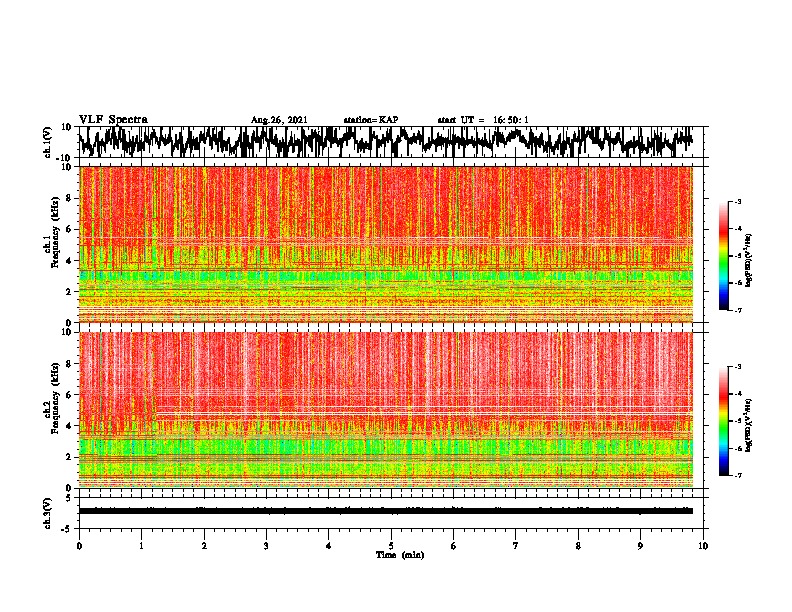Click the ch.3 black voltage trace
This screenshot has height=612, width=792.
(x=386, y=511)
